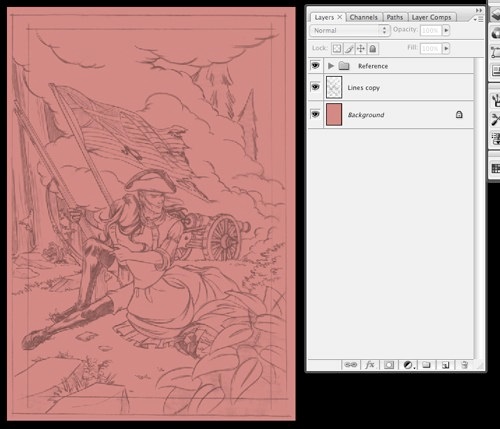Hide the Reference group
This screenshot has width=500, height=429.
[315, 65]
